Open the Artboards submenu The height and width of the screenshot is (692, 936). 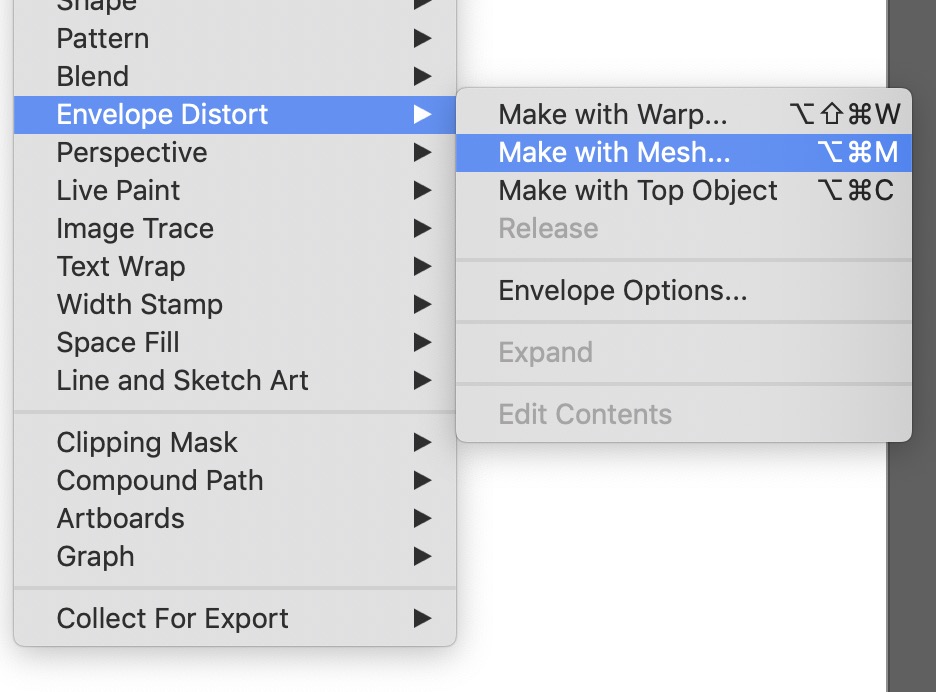[121, 519]
